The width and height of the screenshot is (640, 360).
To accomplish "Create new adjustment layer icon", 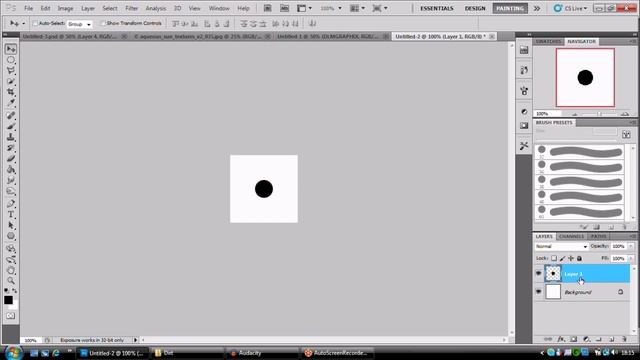I will (x=586, y=339).
